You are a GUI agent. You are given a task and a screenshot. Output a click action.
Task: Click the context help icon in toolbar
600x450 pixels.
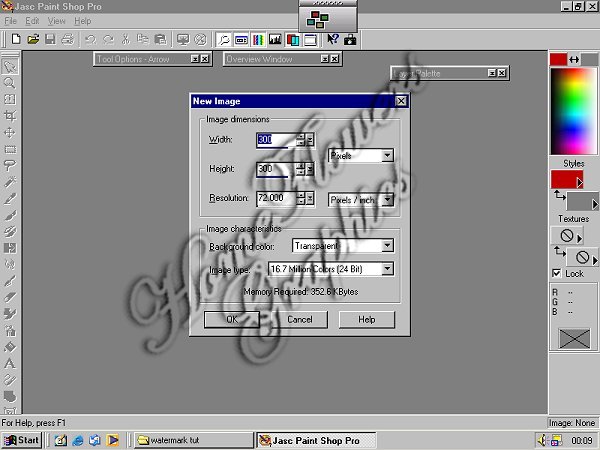point(334,40)
